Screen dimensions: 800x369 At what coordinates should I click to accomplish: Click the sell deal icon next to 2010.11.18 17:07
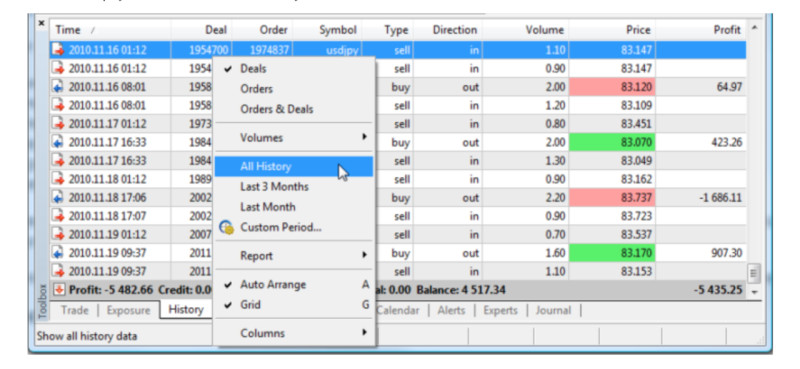[58, 216]
